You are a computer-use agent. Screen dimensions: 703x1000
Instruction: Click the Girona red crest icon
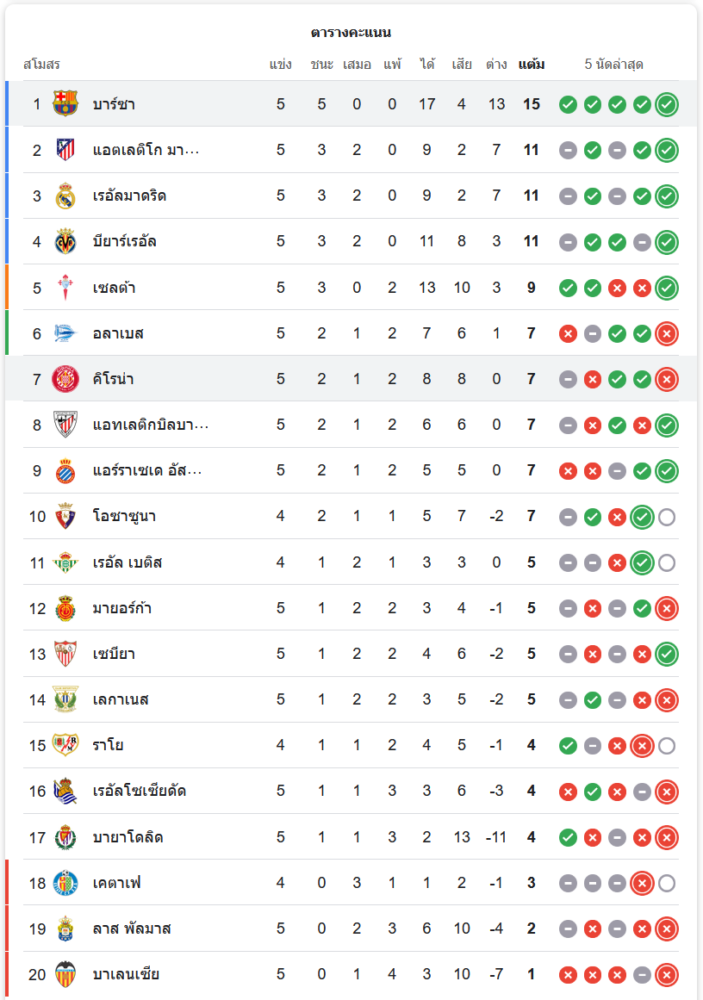pos(65,379)
